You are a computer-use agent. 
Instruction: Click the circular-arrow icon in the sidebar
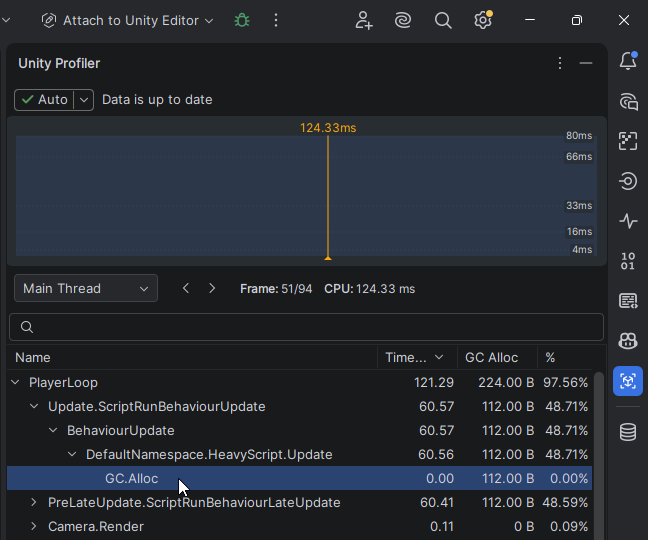pyautogui.click(x=628, y=181)
